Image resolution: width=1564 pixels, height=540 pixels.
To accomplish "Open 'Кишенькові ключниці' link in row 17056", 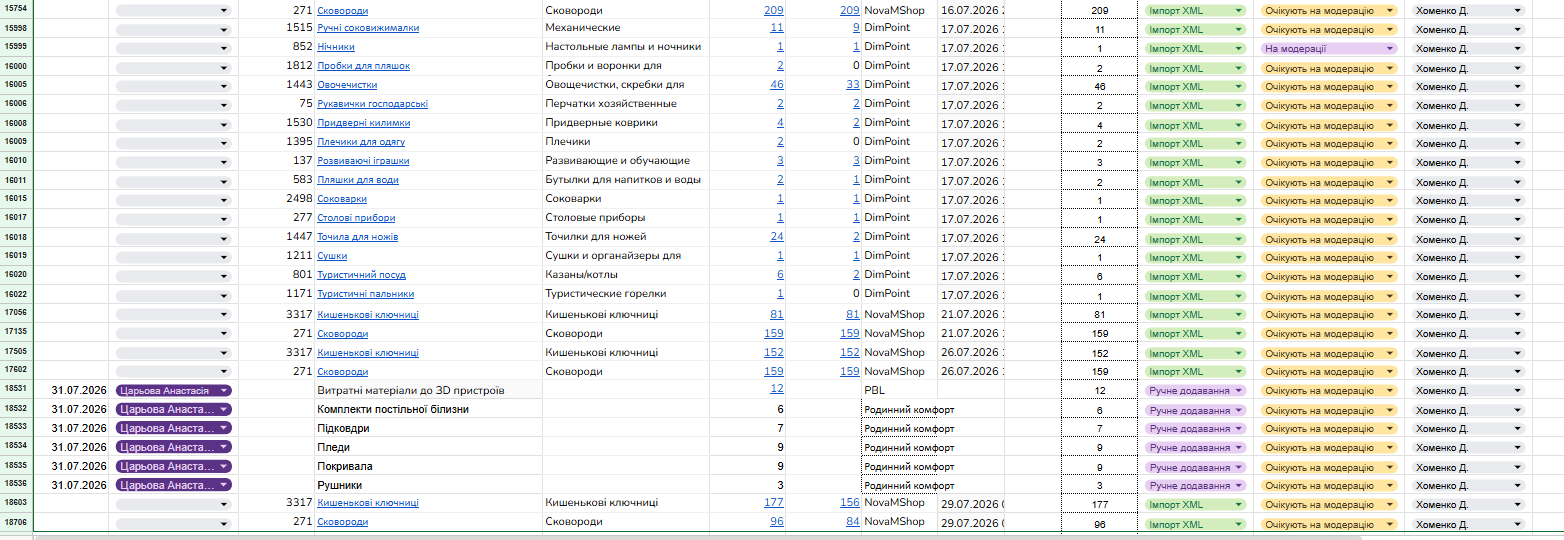I will pos(368,314).
